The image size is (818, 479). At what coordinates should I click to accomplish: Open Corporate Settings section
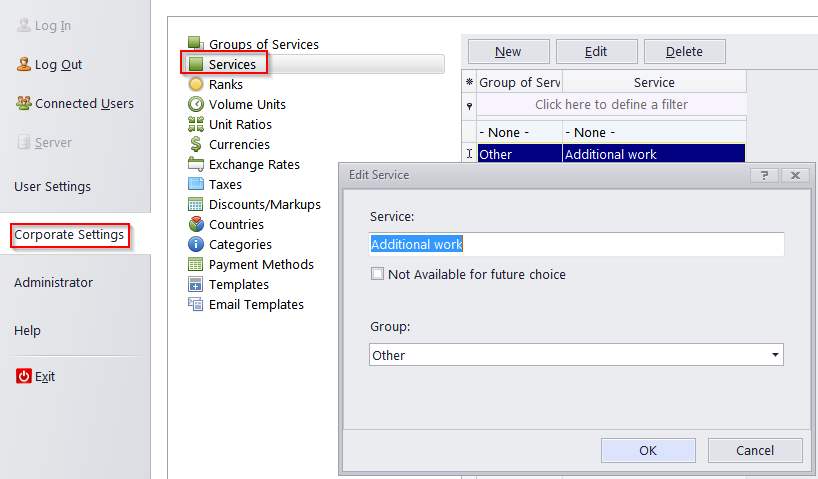69,235
